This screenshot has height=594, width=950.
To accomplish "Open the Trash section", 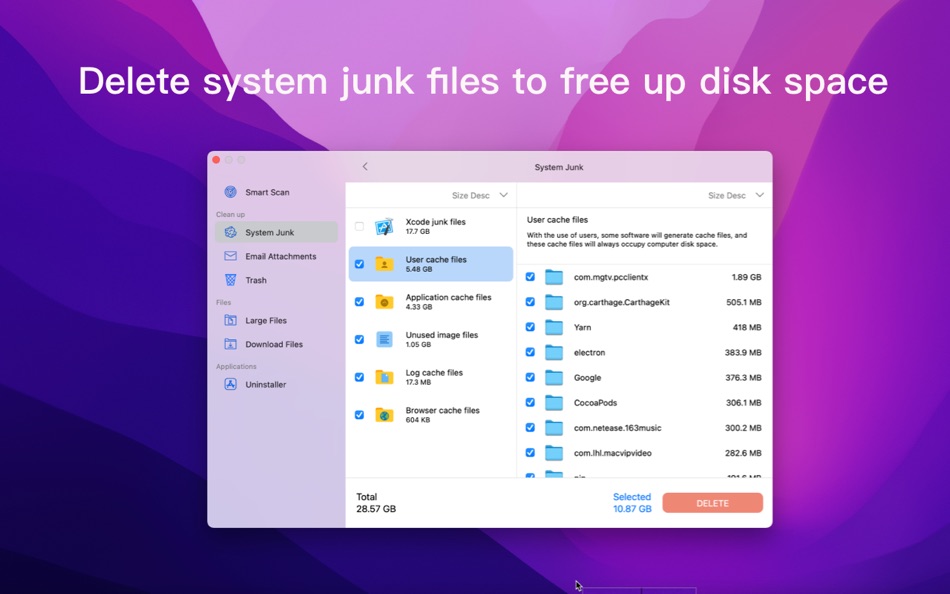I will (x=276, y=280).
